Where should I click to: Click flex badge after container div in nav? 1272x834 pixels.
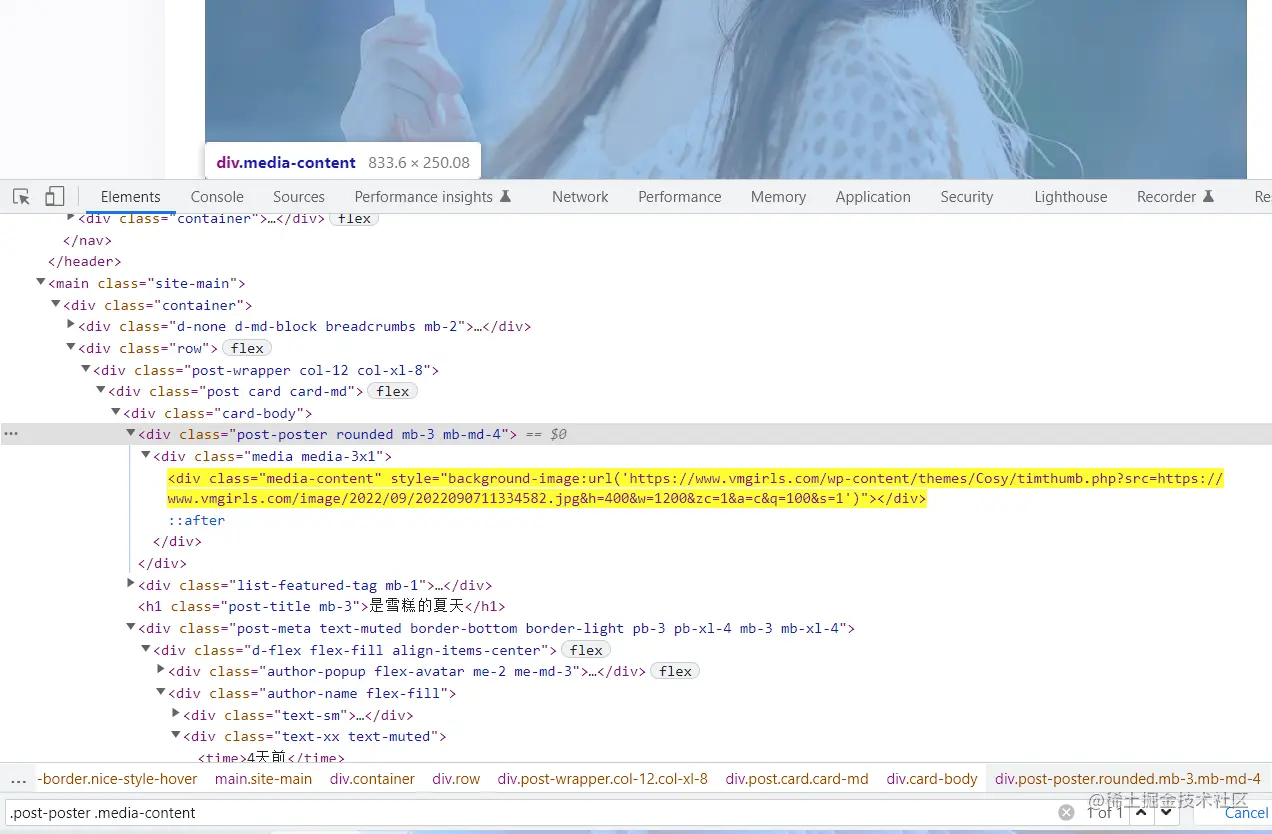click(355, 219)
